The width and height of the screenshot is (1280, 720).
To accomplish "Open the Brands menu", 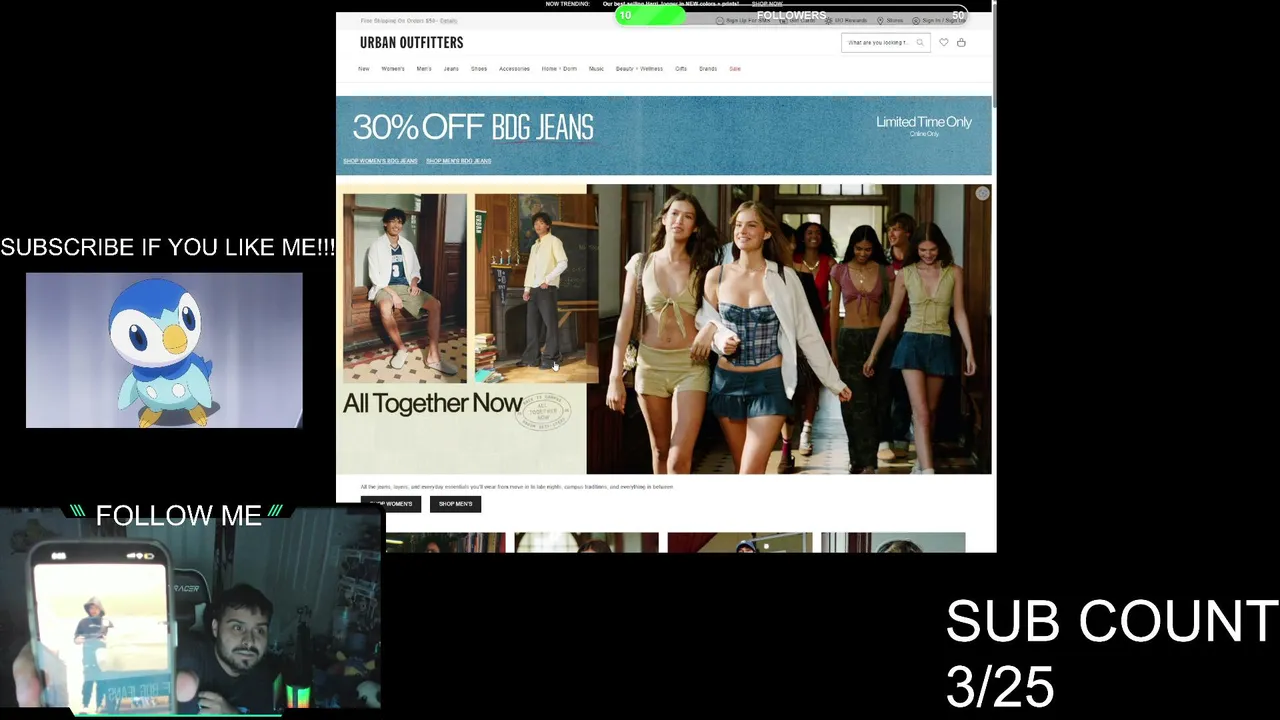I will 708,69.
